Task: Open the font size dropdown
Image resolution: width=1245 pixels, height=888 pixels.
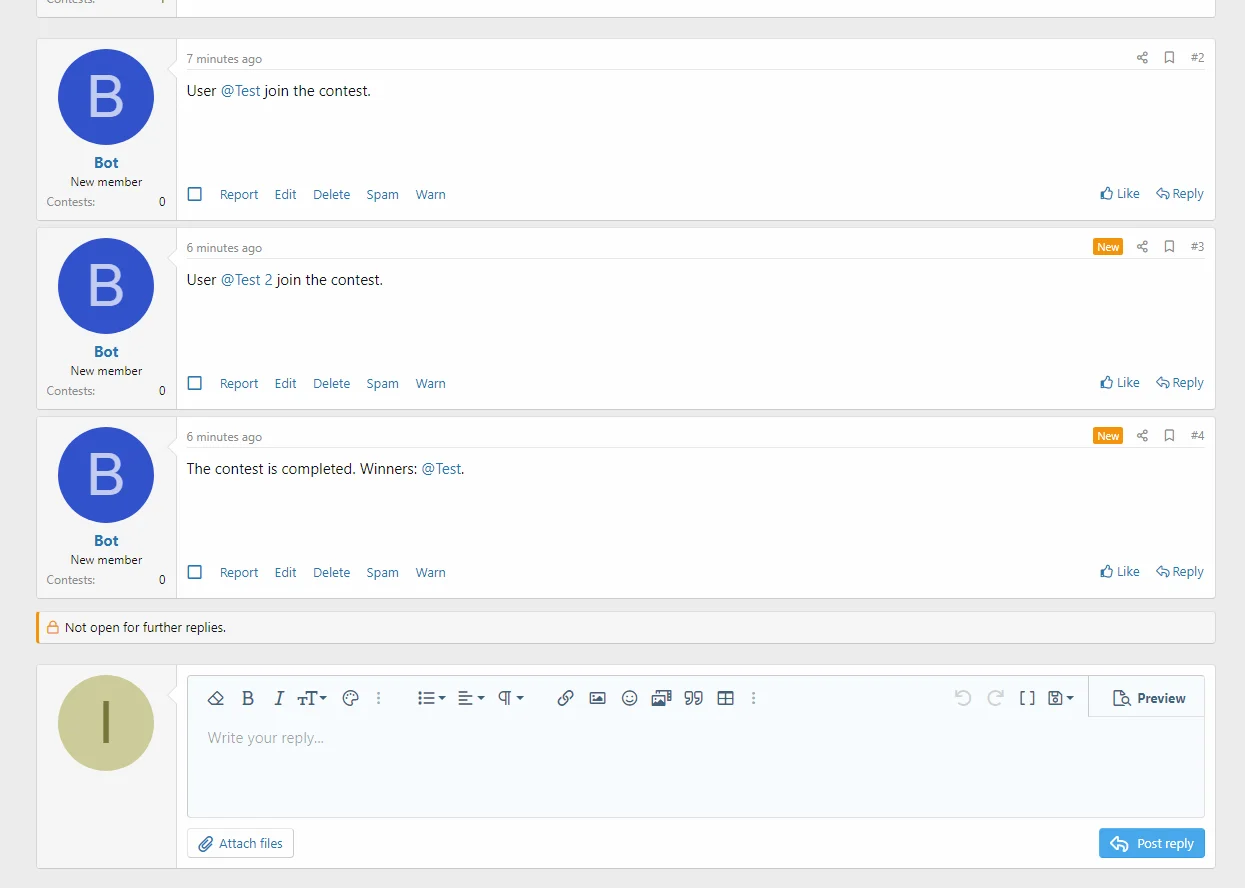Action: [312, 698]
